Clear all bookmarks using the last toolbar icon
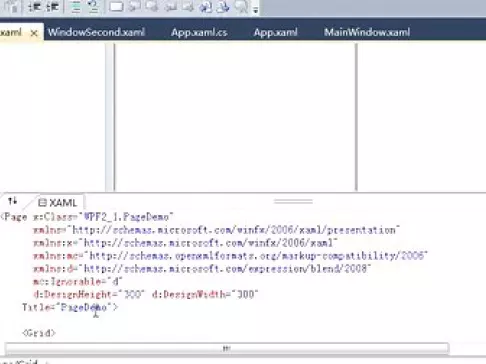This screenshot has width=486, height=364. 241,7
